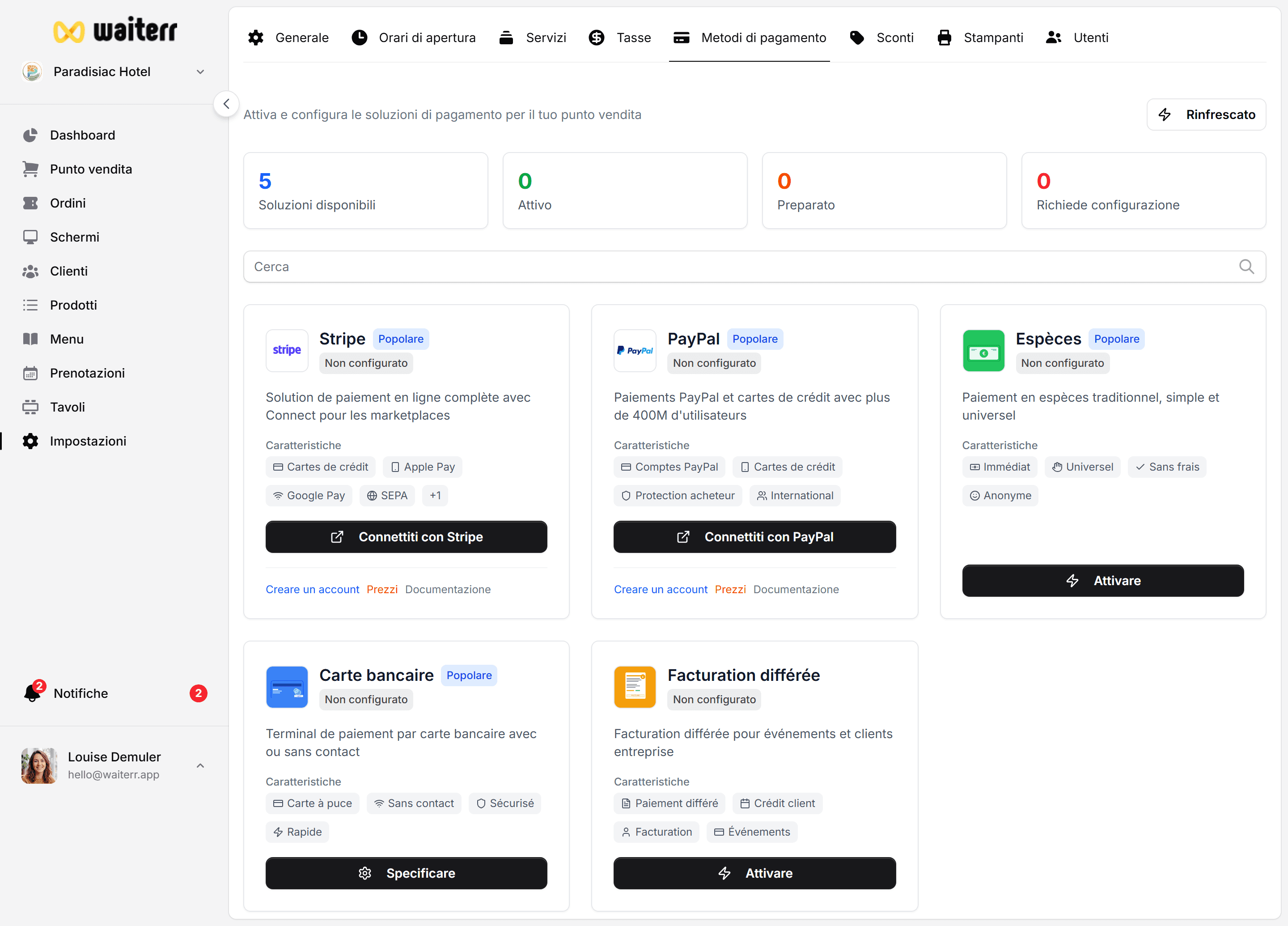Viewport: 1288px width, 926px height.
Task: Click the hello@waiterr.app email text
Action: pyautogui.click(x=113, y=775)
